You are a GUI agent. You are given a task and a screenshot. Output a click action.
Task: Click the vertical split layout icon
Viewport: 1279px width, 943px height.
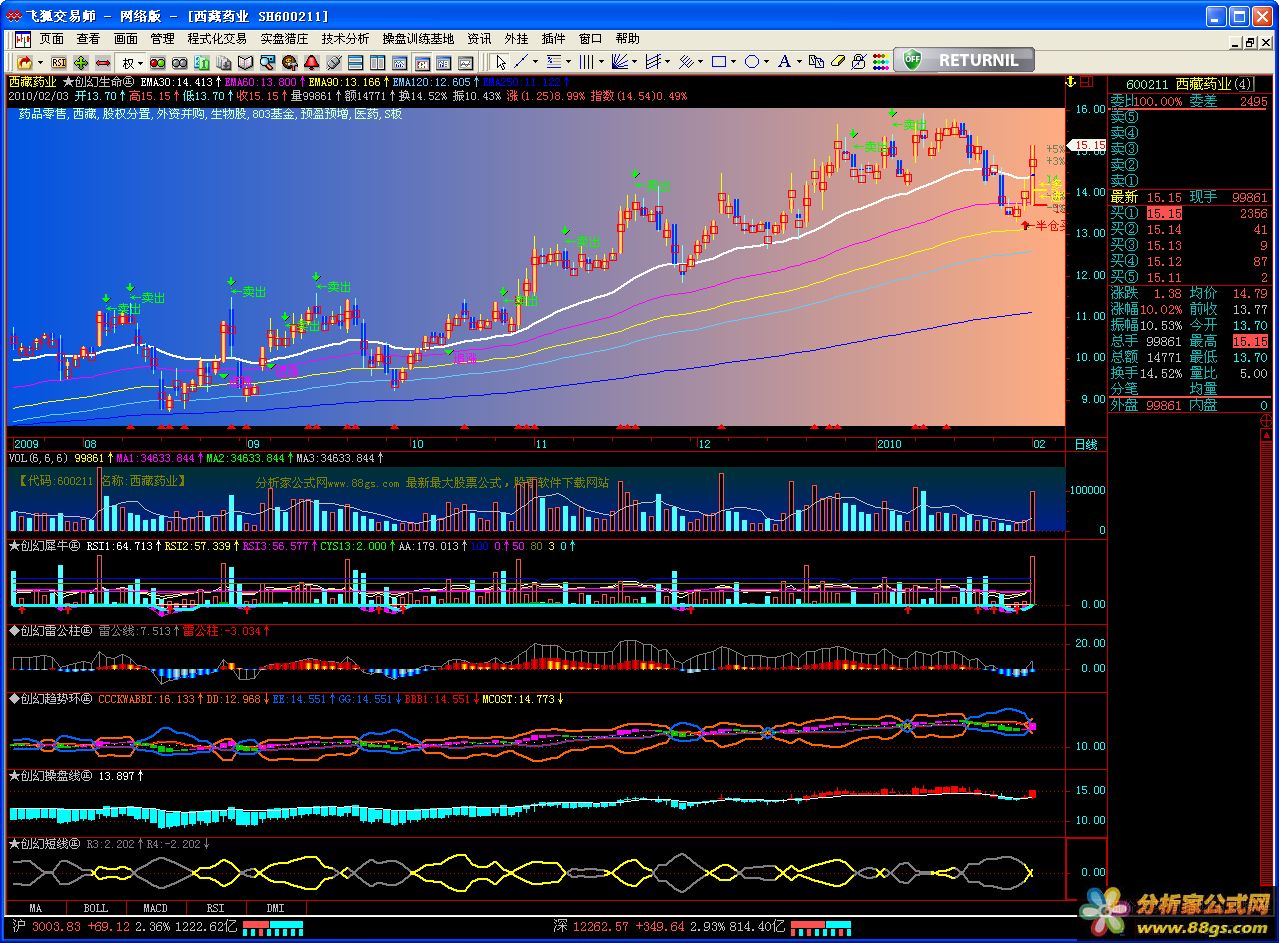click(377, 62)
